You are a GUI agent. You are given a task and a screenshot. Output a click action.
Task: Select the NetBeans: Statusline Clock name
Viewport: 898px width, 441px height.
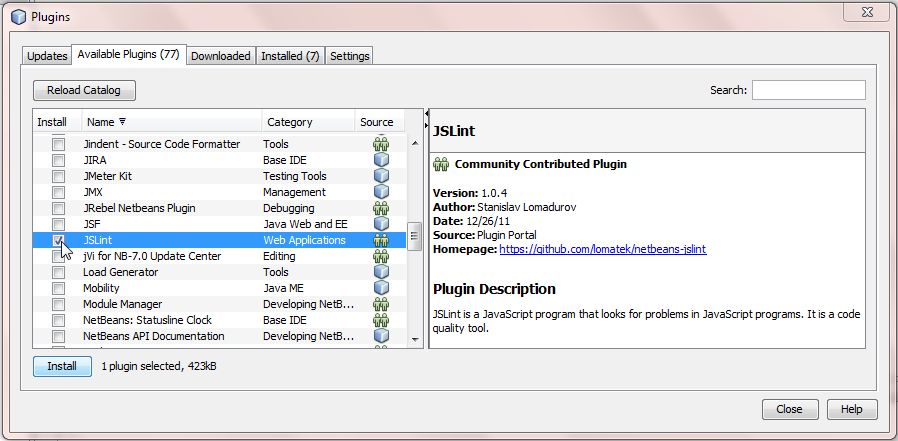(147, 320)
